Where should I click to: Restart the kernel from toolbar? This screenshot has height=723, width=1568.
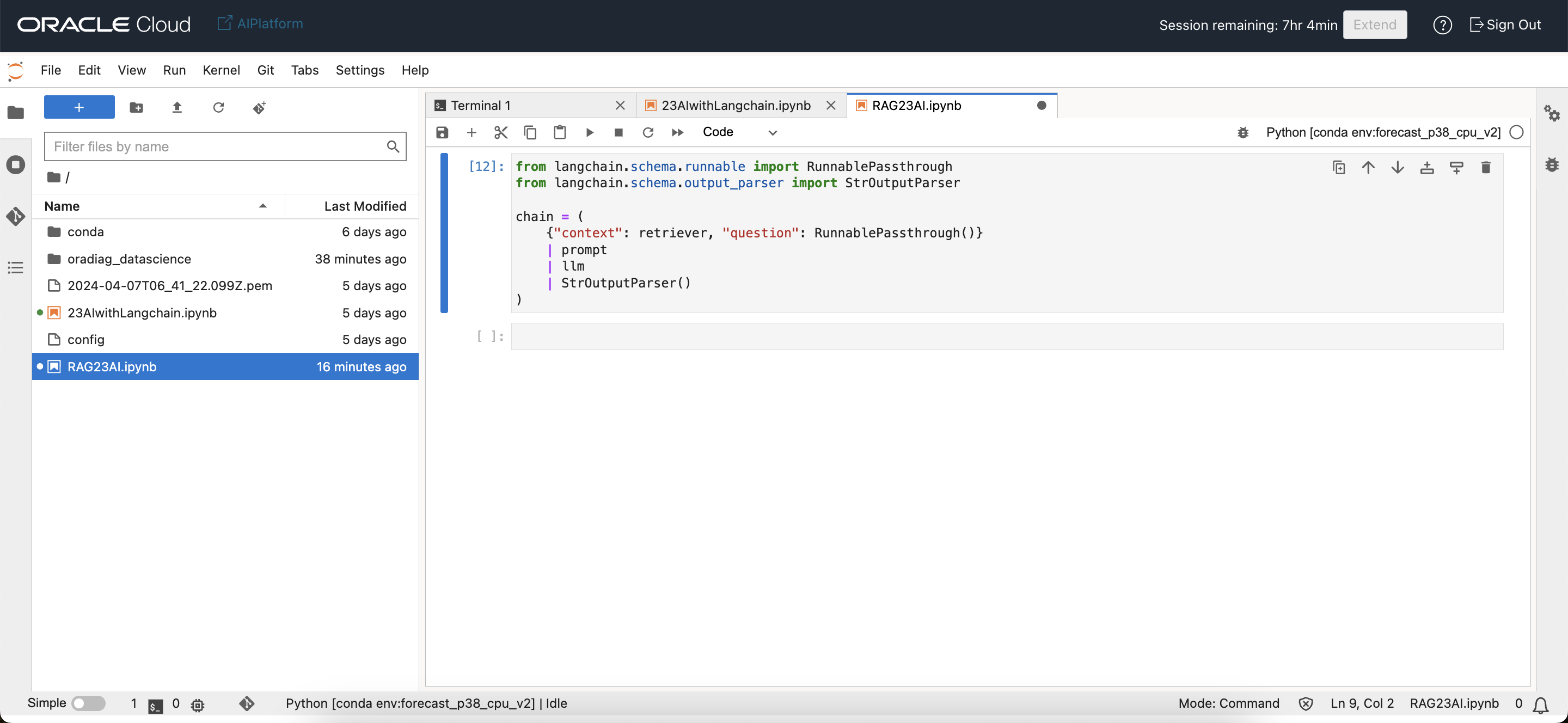[x=648, y=132]
